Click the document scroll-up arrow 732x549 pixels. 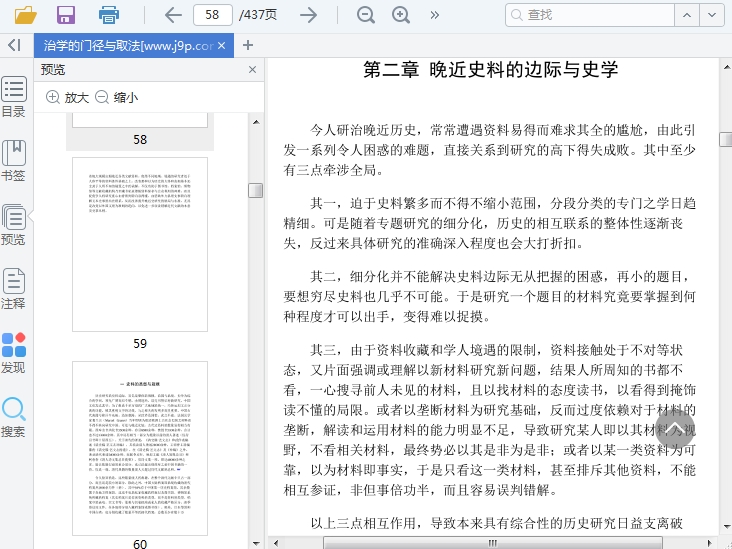pos(726,67)
